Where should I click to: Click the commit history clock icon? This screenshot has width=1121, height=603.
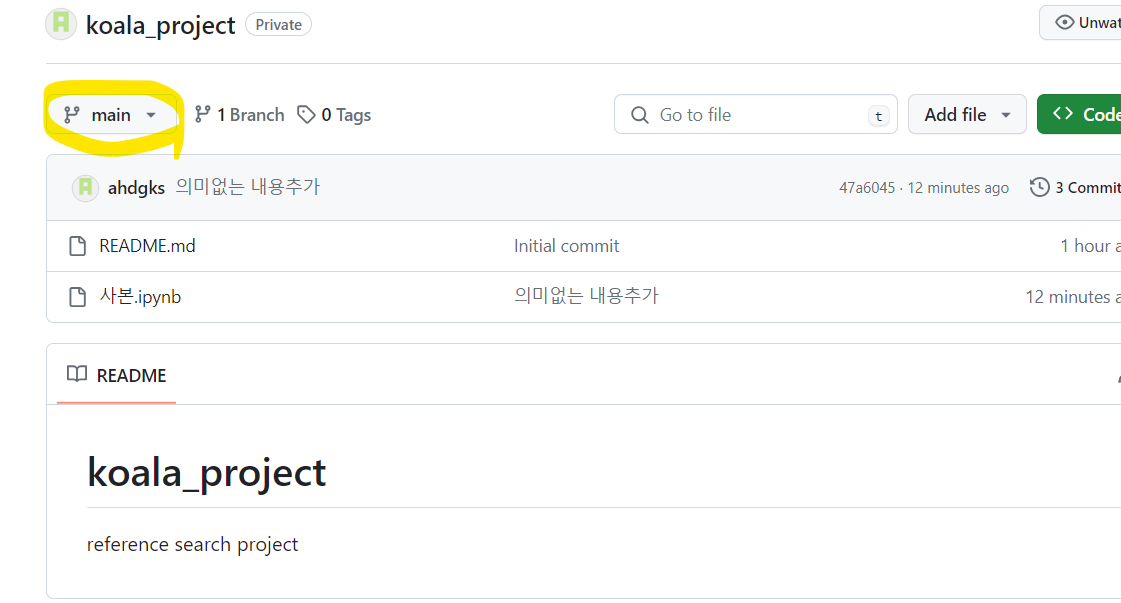[x=1039, y=187]
